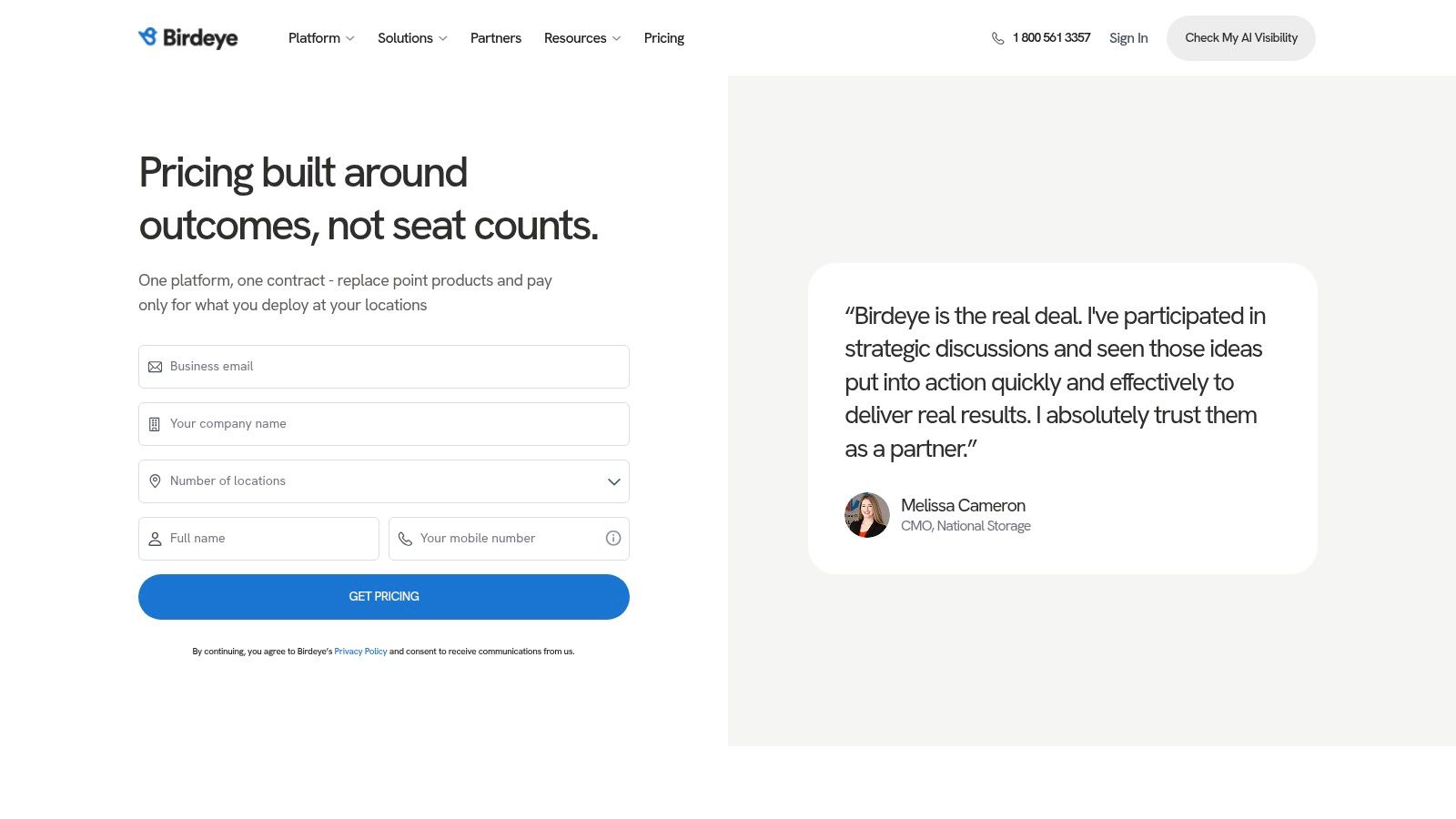The width and height of the screenshot is (1456, 819).
Task: Click the phone icon beside 1 800 561 3357
Action: coord(998,38)
